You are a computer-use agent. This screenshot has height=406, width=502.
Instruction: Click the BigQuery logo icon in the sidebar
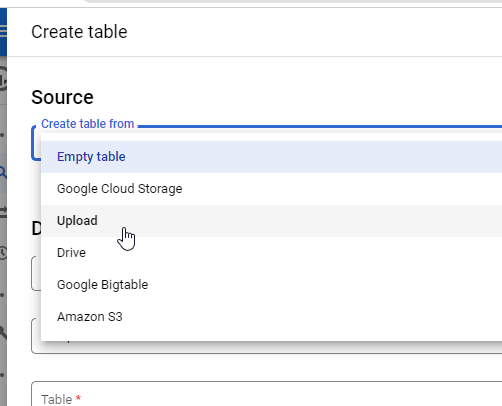point(3,79)
